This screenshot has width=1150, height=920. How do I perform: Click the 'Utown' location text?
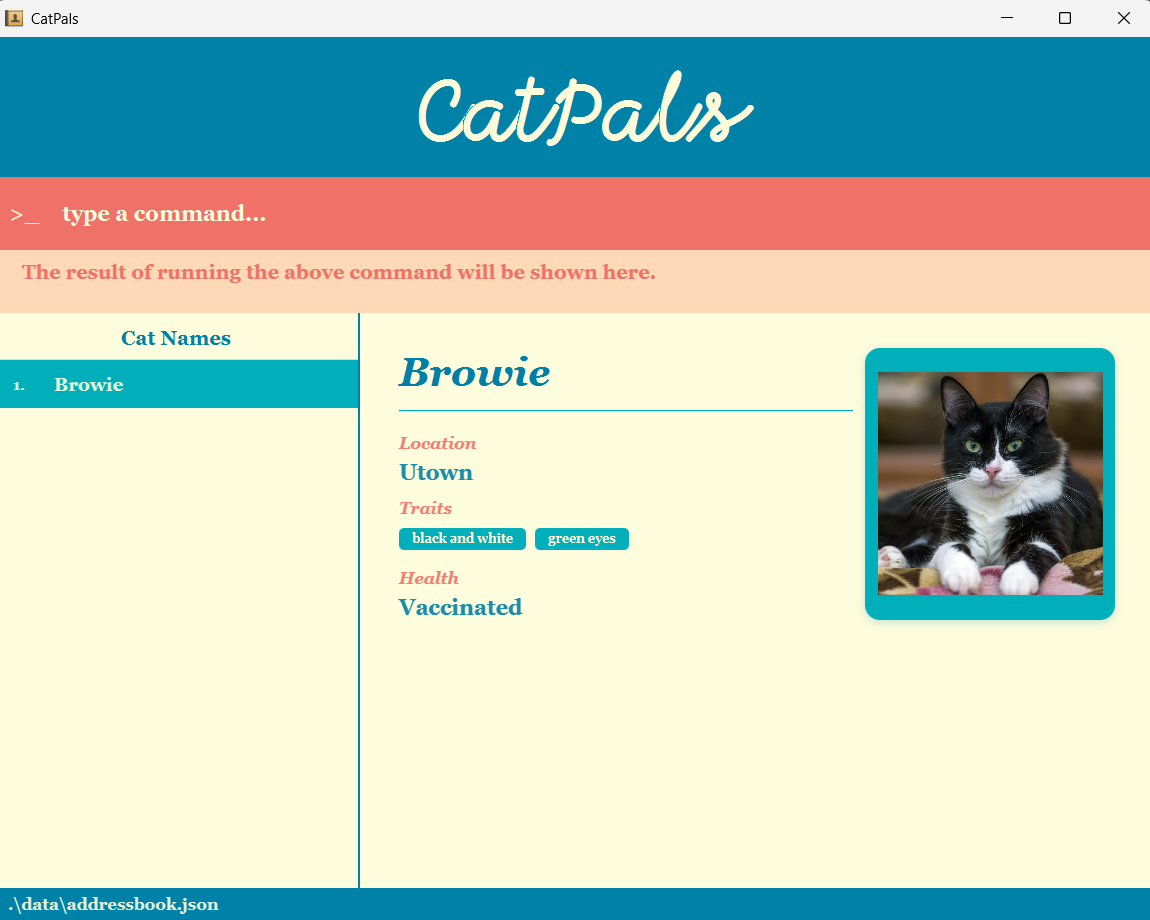click(435, 471)
